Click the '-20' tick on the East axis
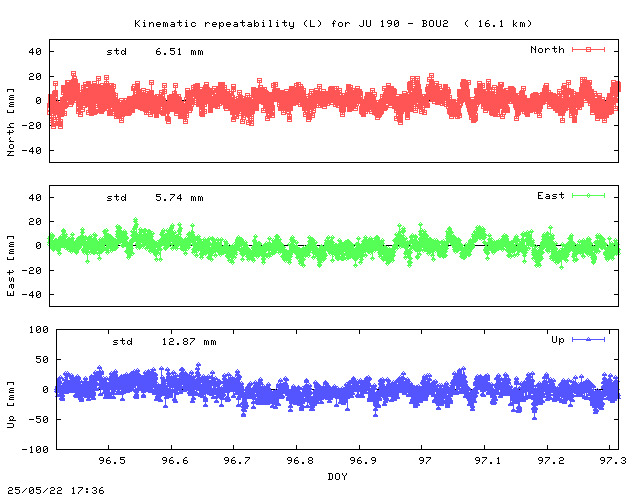Viewport: 640px width, 496px height. coord(31,270)
